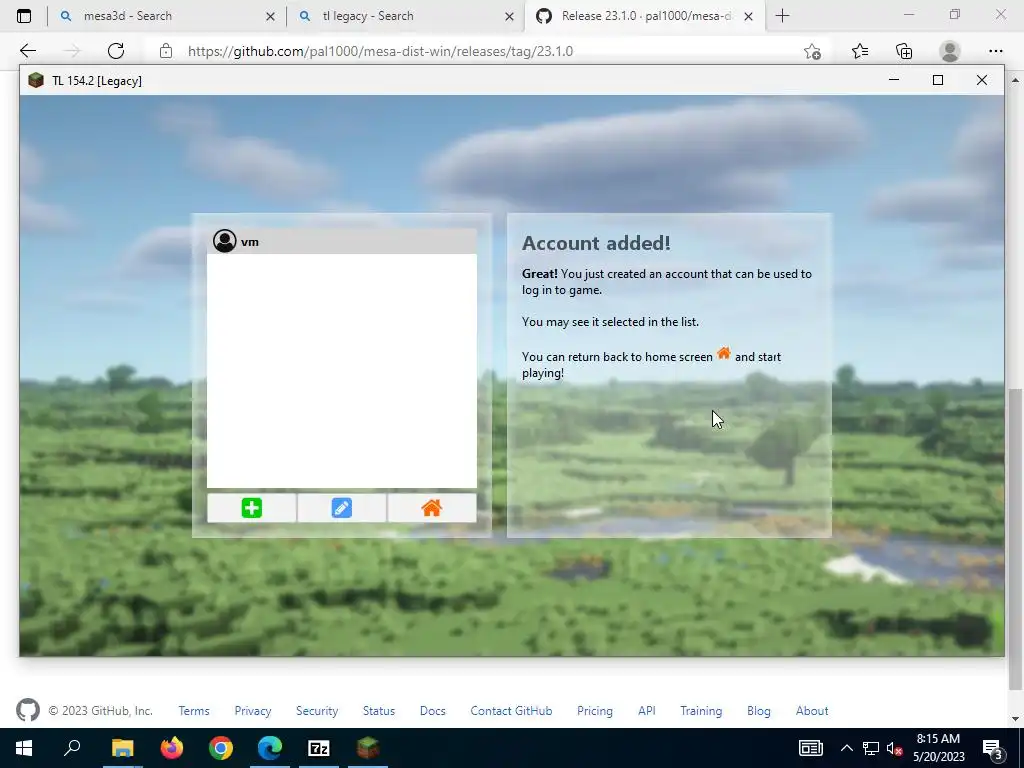
Task: Switch to Microsoft Edge in taskbar
Action: (x=270, y=748)
